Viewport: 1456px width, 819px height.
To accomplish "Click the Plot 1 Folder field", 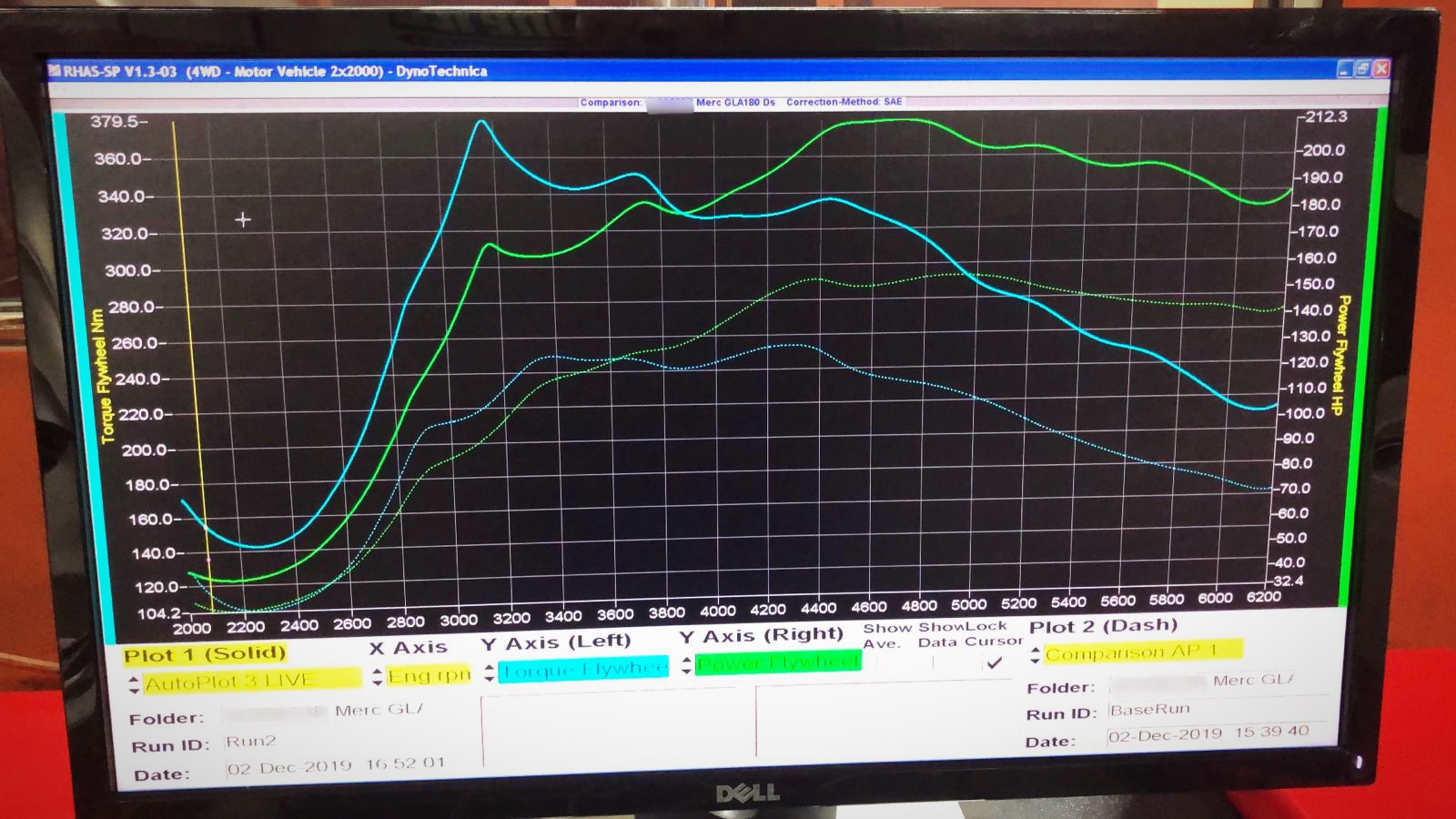I will (326, 711).
